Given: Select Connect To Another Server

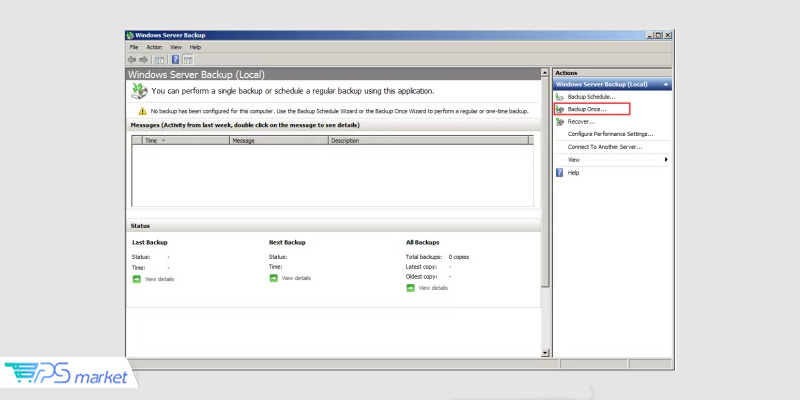Looking at the screenshot, I should tap(604, 147).
